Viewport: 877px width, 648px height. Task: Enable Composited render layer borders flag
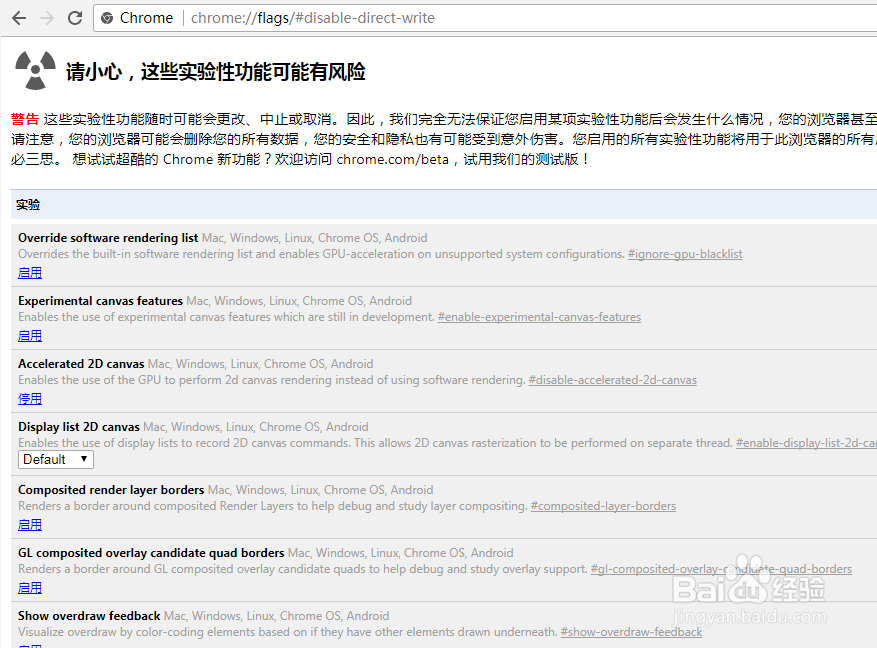point(30,524)
